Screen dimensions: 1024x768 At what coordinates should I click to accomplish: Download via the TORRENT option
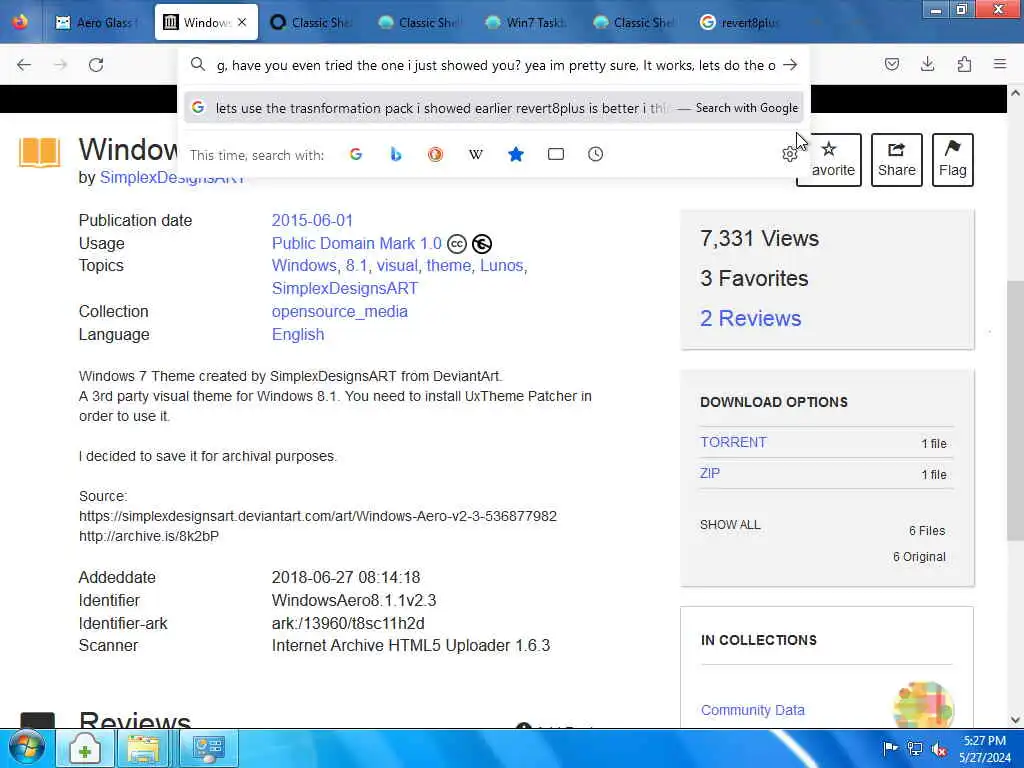733,442
